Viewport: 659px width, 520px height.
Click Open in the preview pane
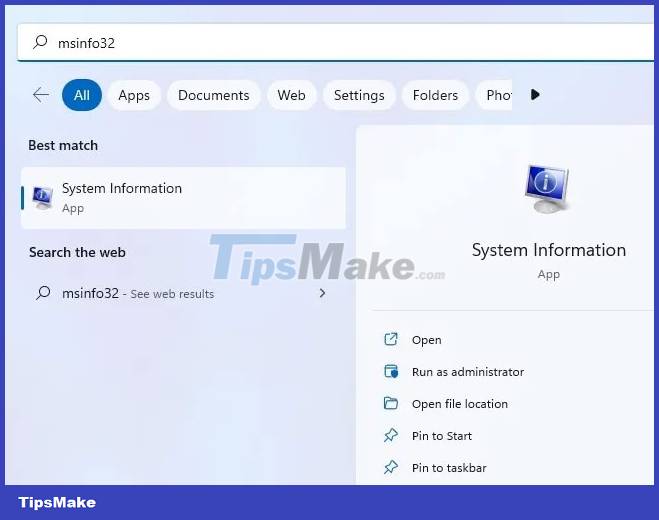[426, 340]
